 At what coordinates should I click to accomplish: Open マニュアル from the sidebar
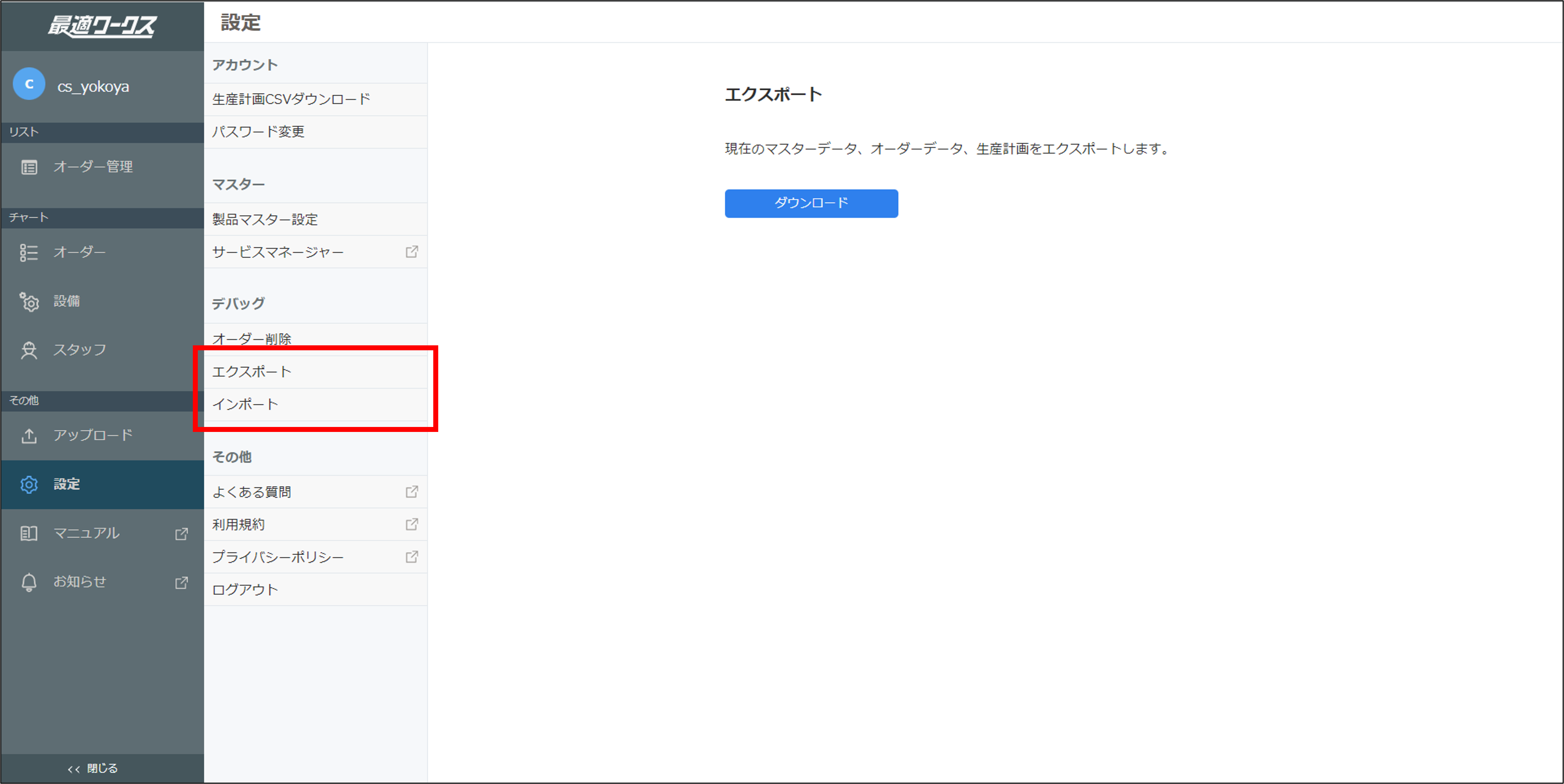point(102,533)
